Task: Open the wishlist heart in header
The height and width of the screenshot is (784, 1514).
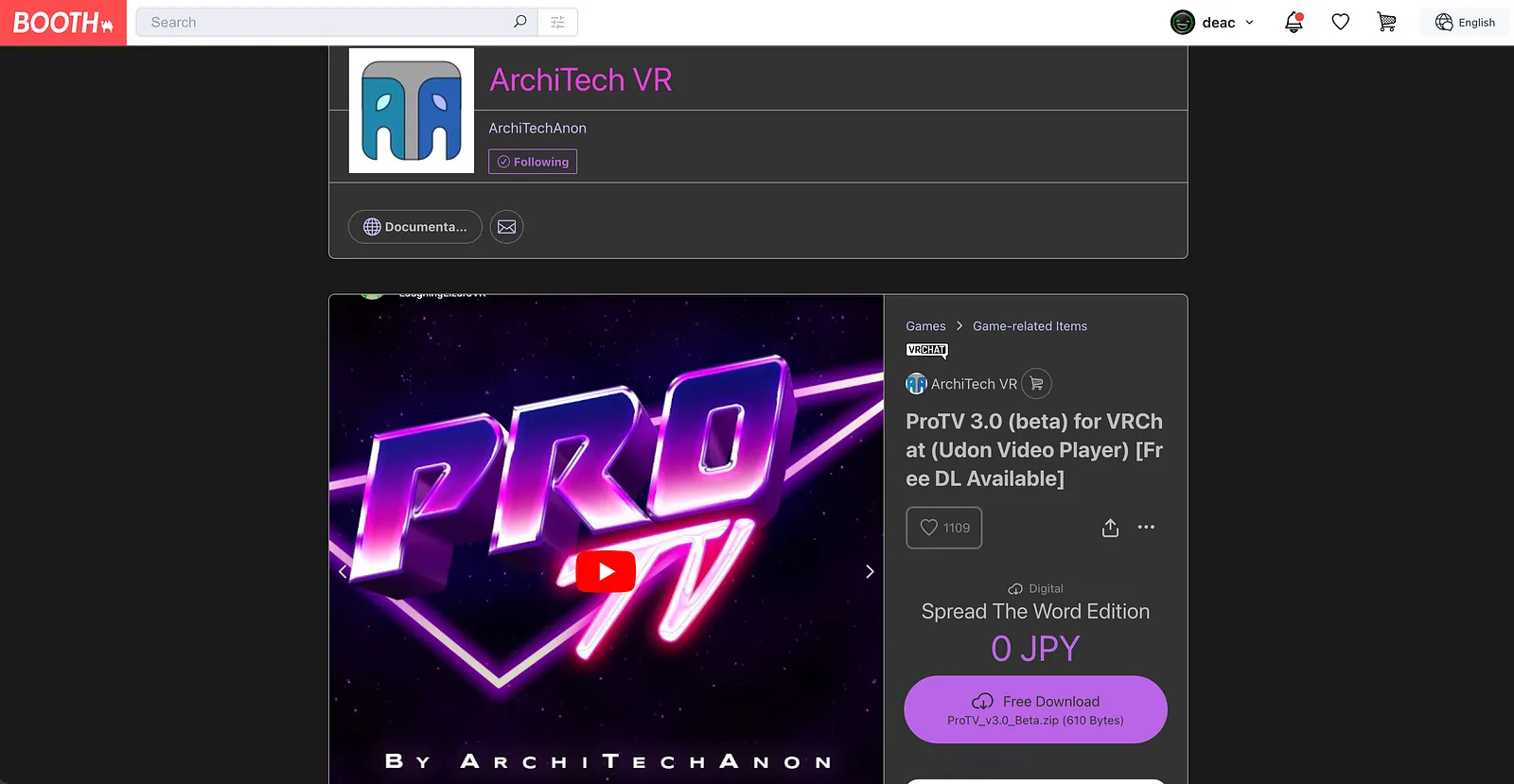Action: point(1340,22)
